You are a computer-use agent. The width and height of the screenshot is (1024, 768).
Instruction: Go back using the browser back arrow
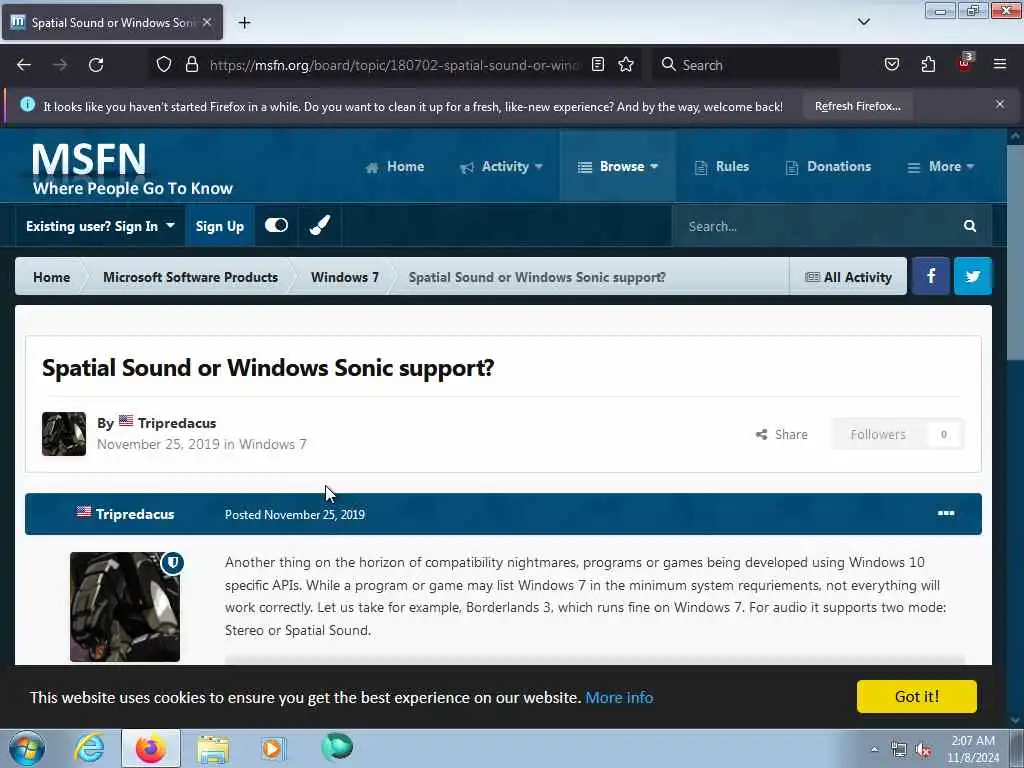(24, 65)
